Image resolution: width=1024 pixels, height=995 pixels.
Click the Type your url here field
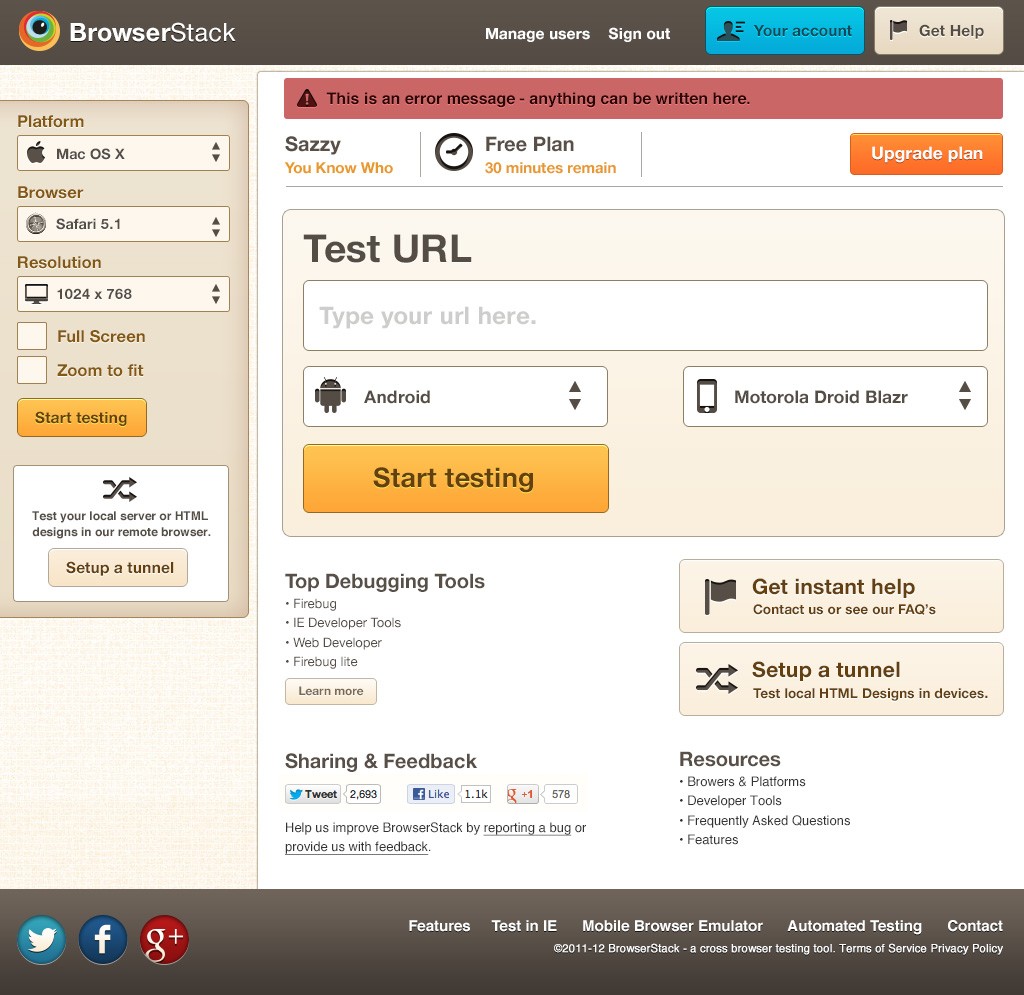645,315
